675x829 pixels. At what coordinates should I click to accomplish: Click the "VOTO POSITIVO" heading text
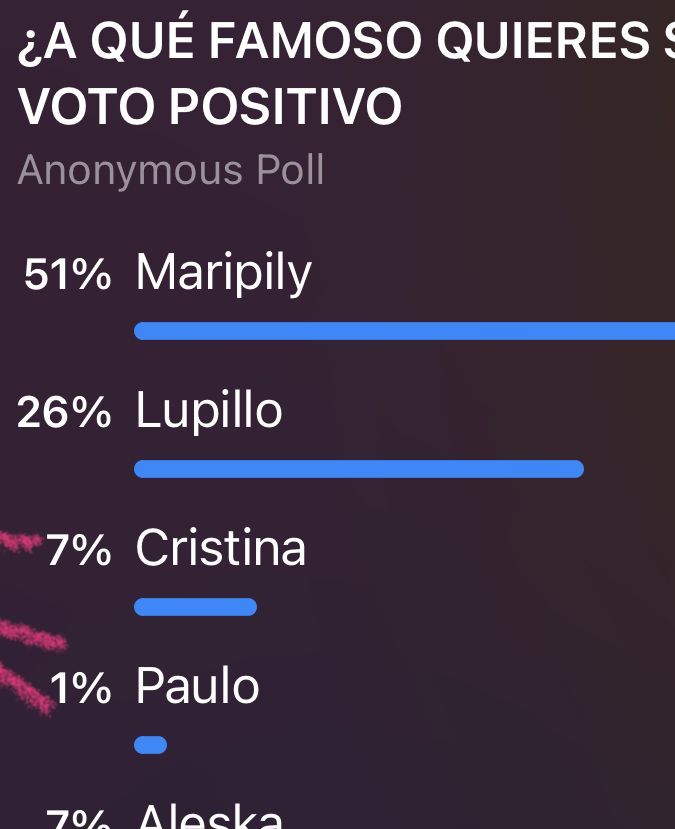pos(209,107)
